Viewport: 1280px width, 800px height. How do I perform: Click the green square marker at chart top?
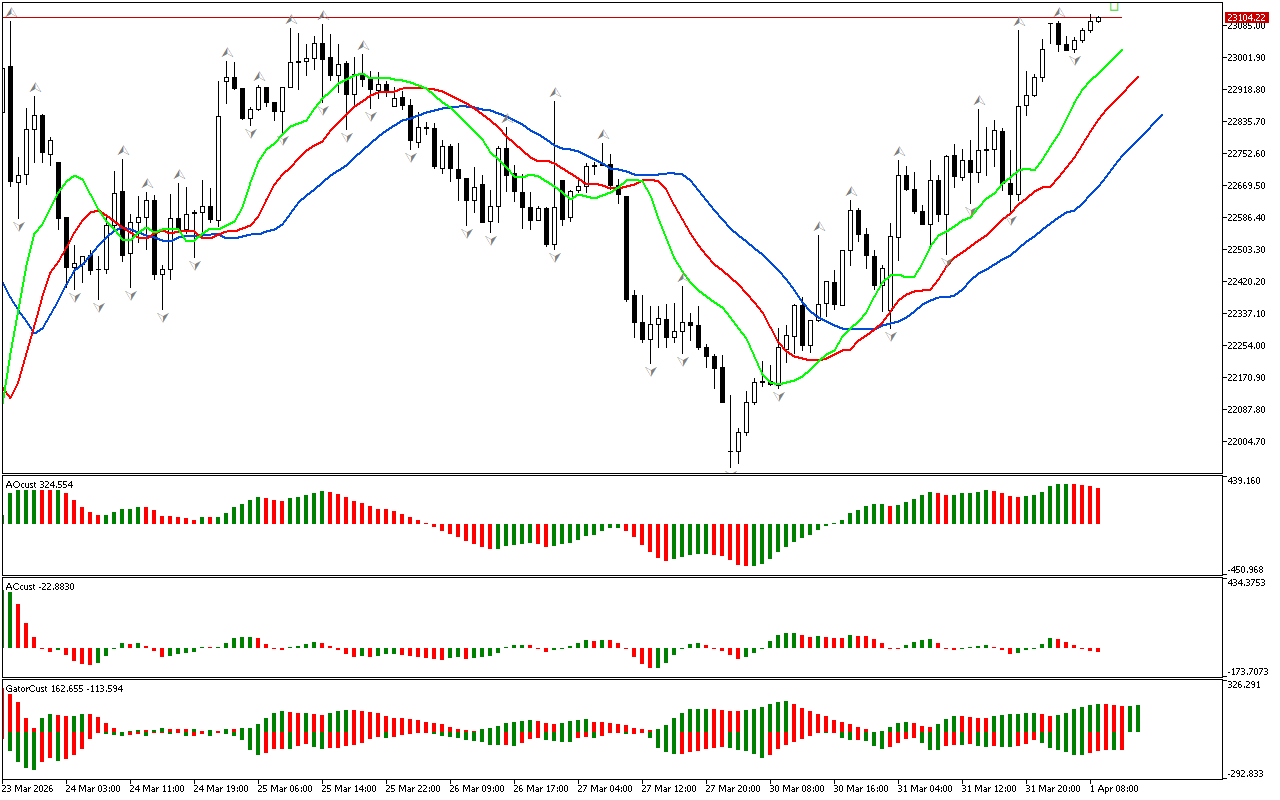point(1114,6)
